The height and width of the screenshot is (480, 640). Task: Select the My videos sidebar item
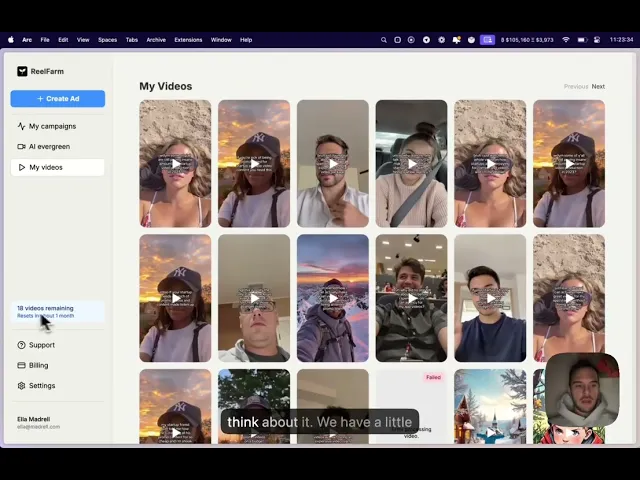58,167
